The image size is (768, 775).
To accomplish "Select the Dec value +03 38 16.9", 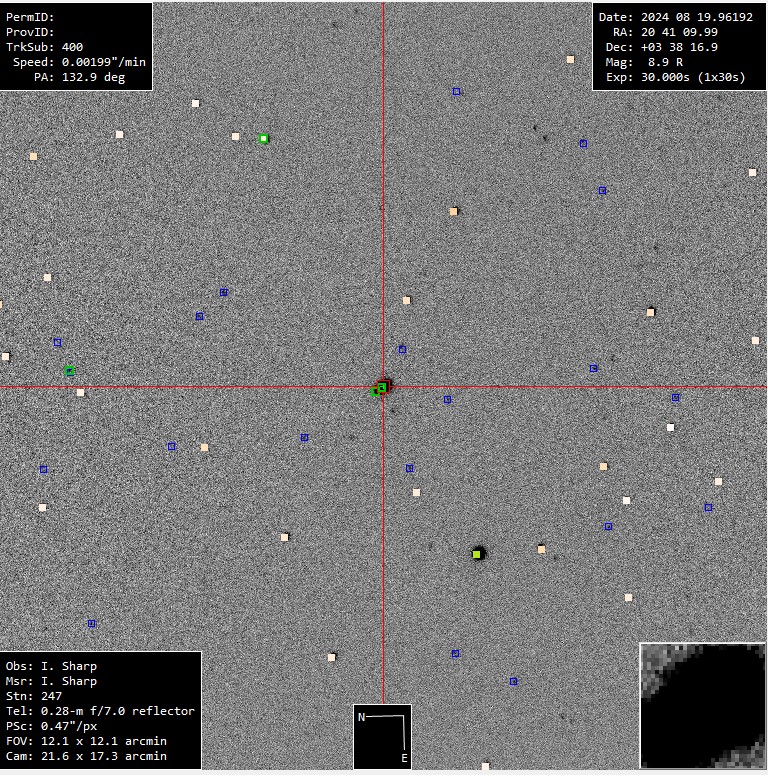I will [681, 47].
